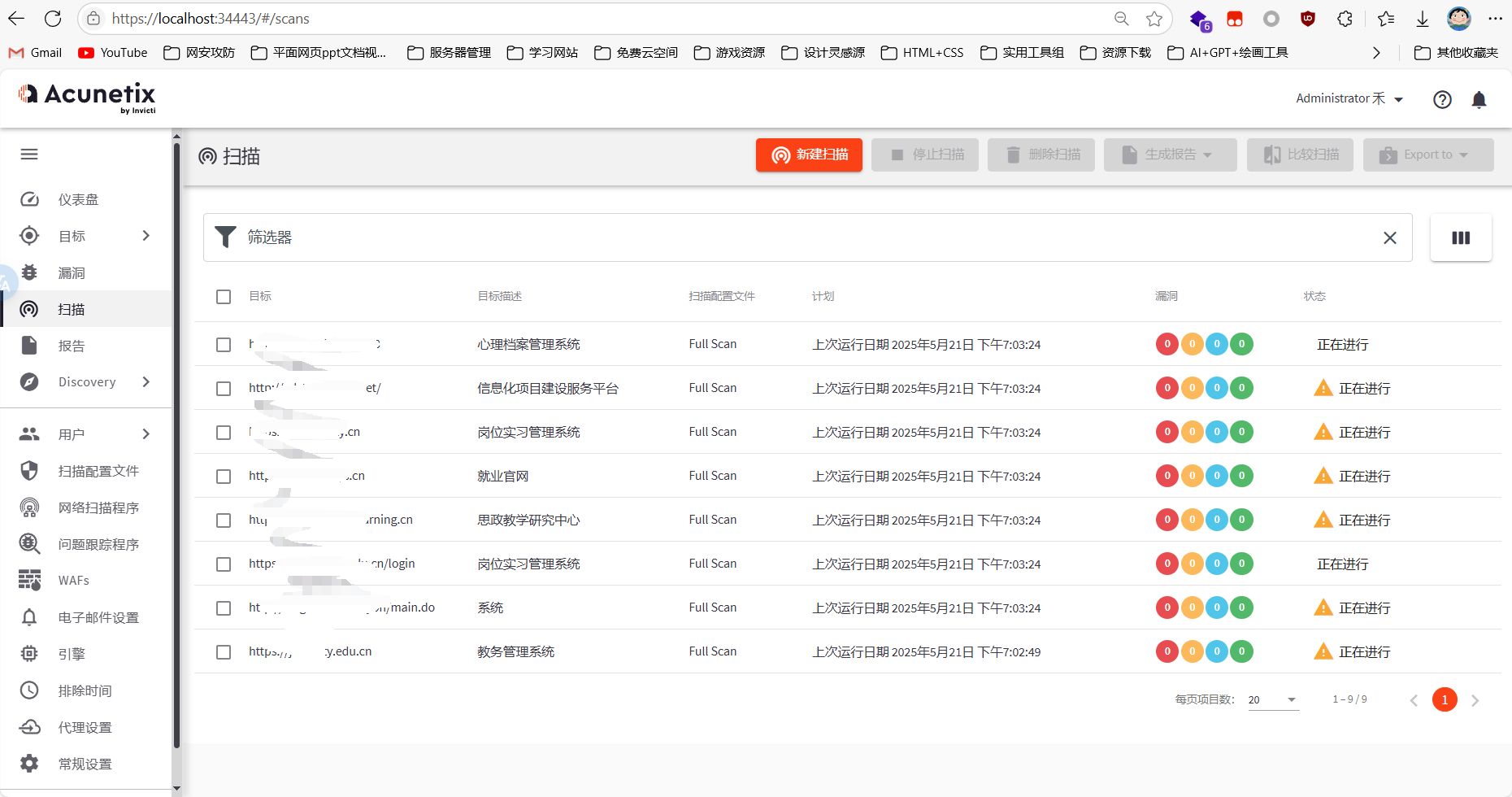
Task: Open the 报告 reports page
Action: 72,346
